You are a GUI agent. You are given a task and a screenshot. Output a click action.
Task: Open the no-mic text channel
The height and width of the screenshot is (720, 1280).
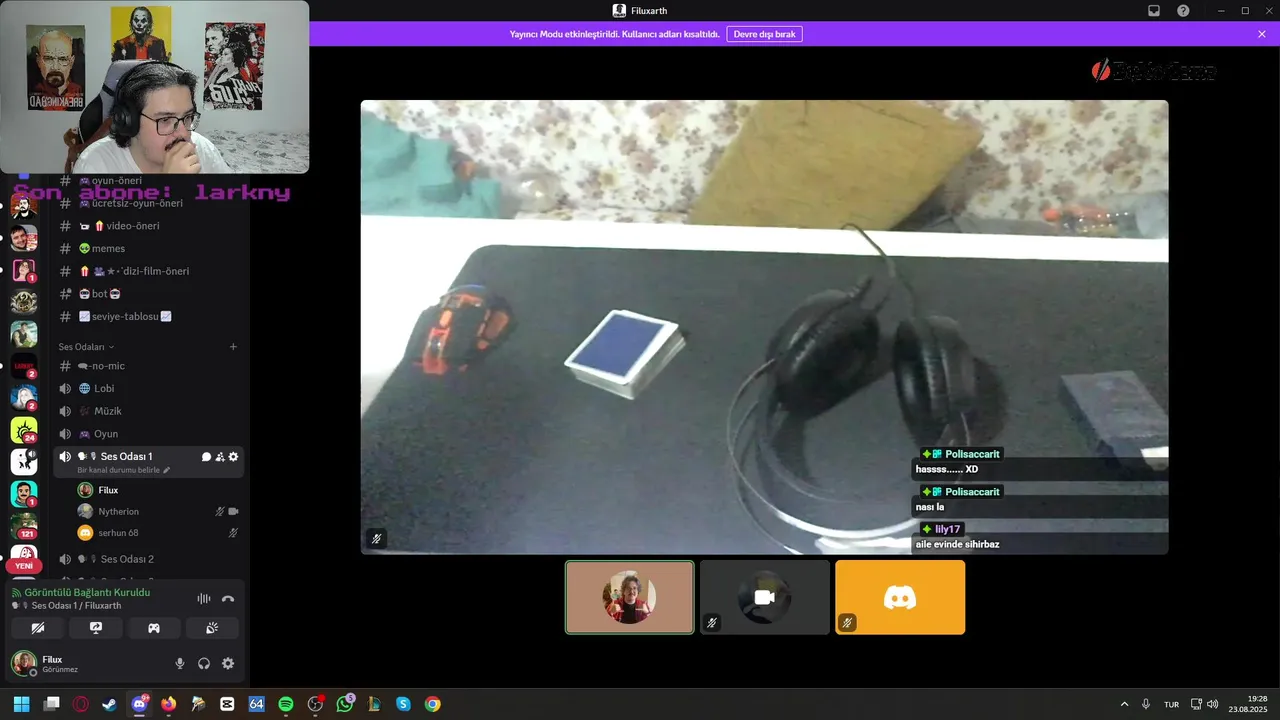[x=150, y=366]
